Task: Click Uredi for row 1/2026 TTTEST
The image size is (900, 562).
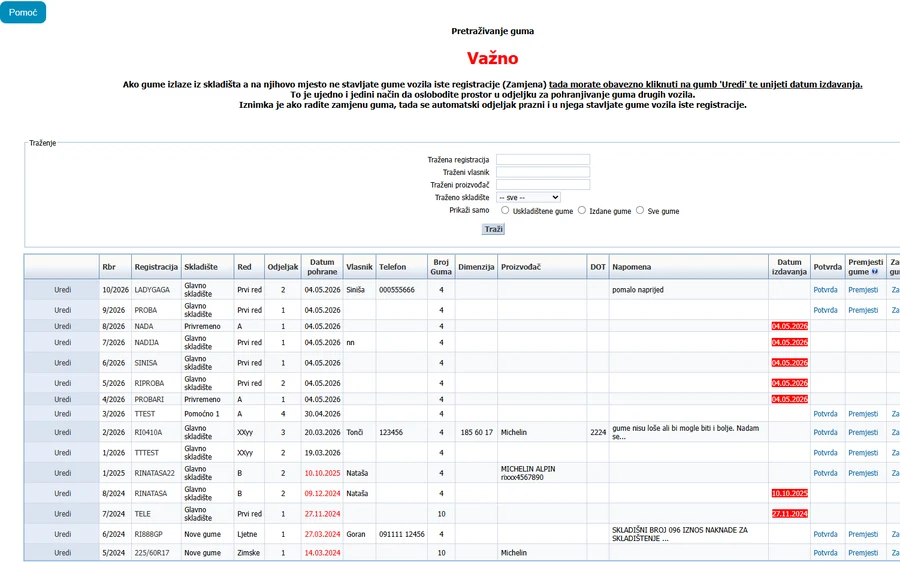Action: pyautogui.click(x=63, y=453)
